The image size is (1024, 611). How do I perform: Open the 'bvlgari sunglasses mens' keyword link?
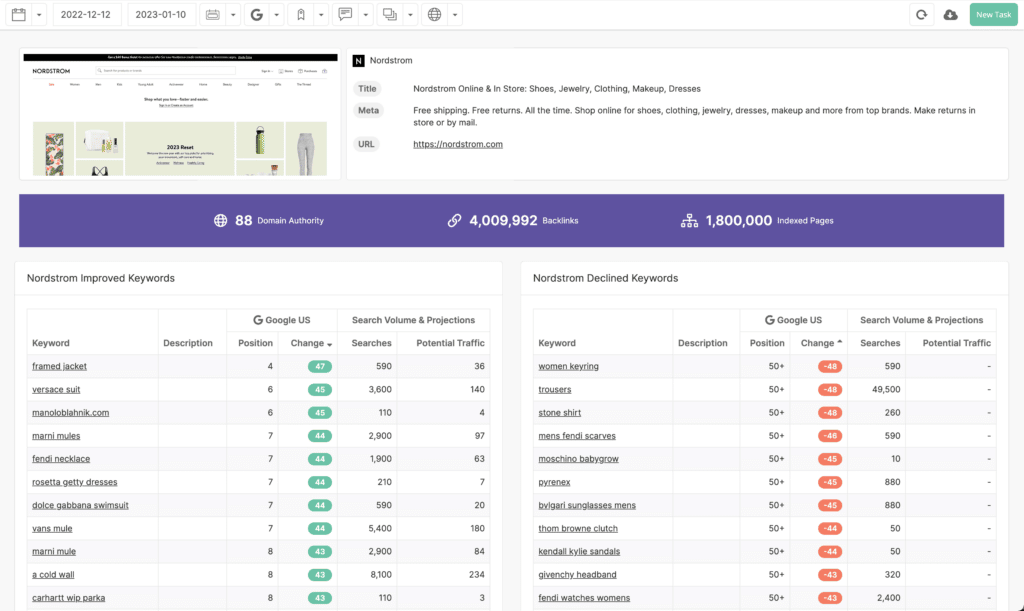click(587, 505)
